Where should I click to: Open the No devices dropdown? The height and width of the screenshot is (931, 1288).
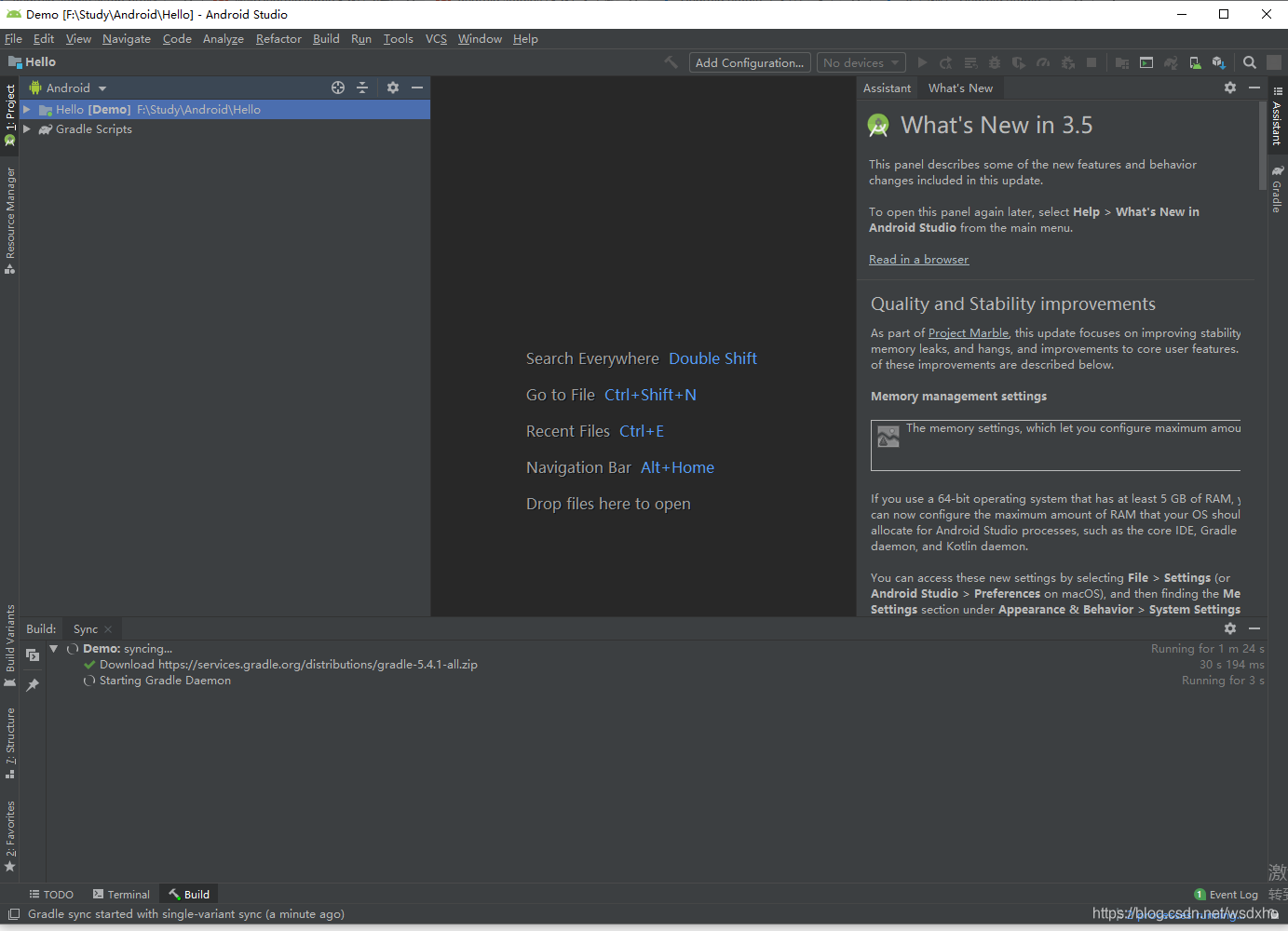pyautogui.click(x=861, y=62)
